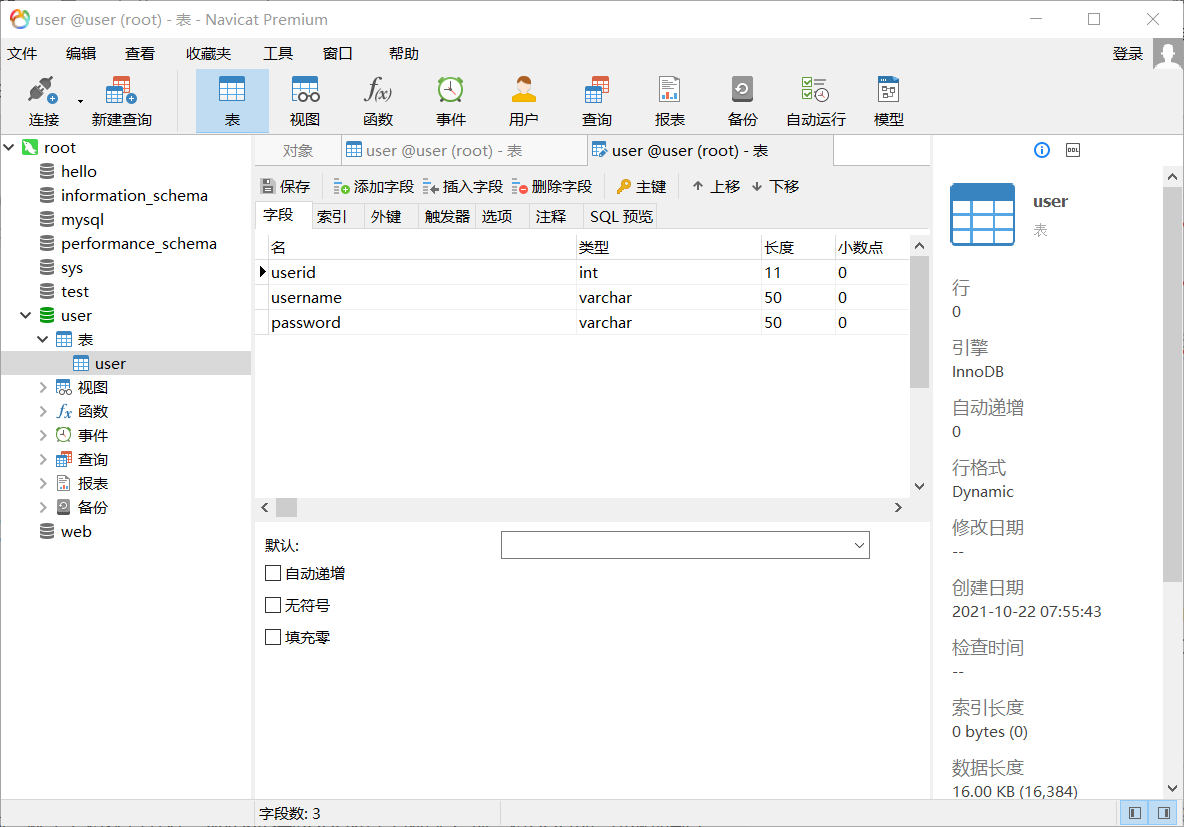Open the 事件 events toolbar icon
1184x827 pixels.
coord(451,101)
